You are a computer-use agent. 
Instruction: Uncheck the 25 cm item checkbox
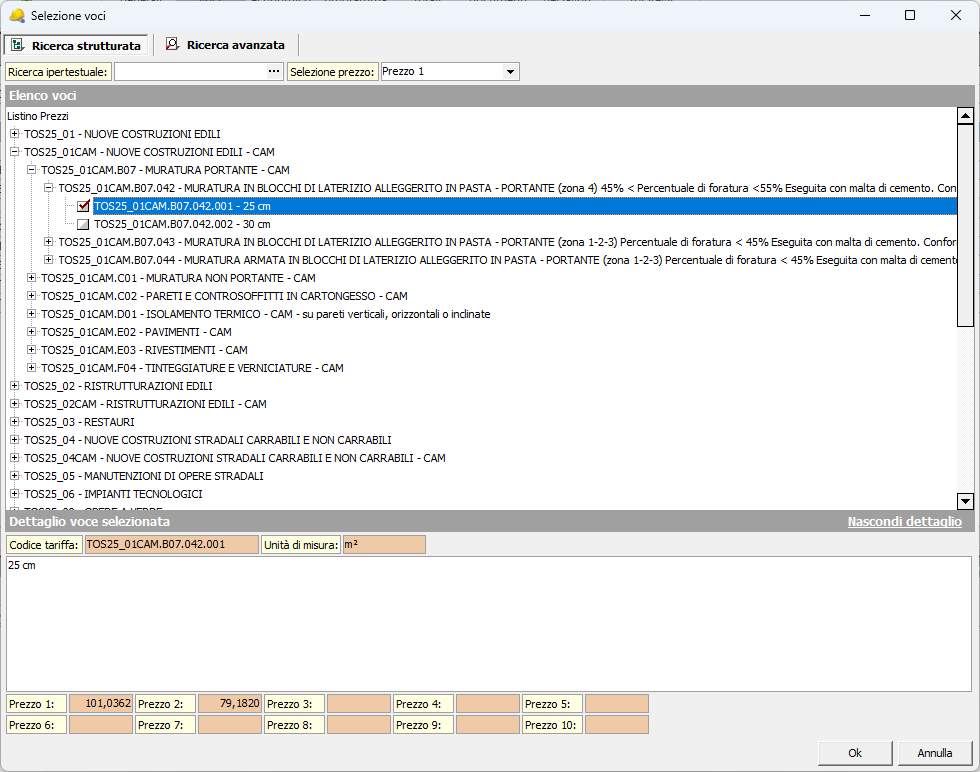pyautogui.click(x=84, y=206)
